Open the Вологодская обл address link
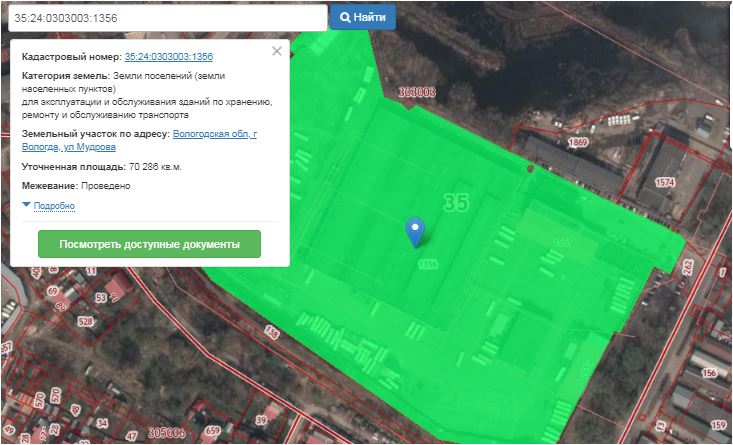733x445 pixels. 214,133
